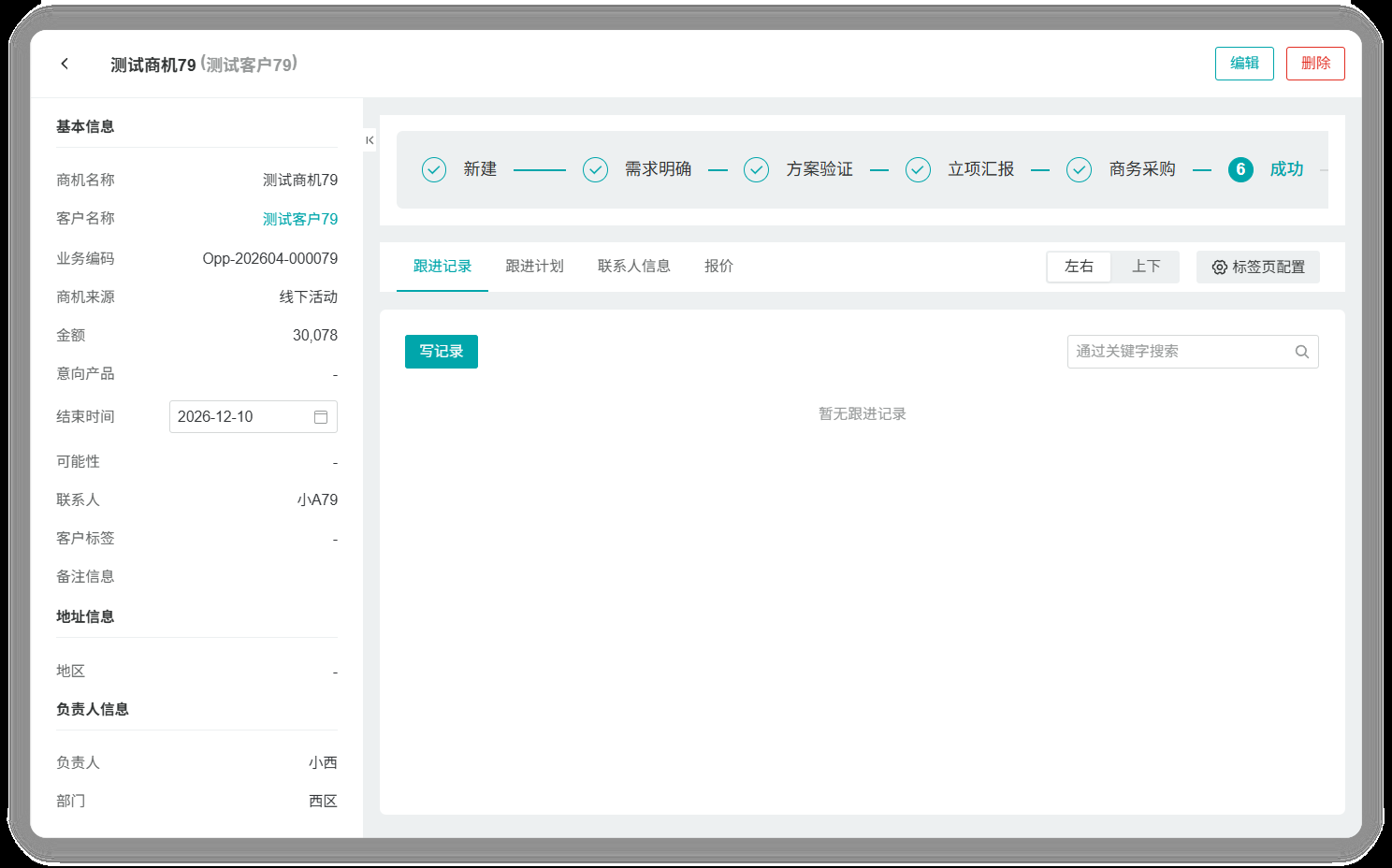Click the 立项汇报 stage label
Viewport: 1392px width, 868px height.
[981, 169]
